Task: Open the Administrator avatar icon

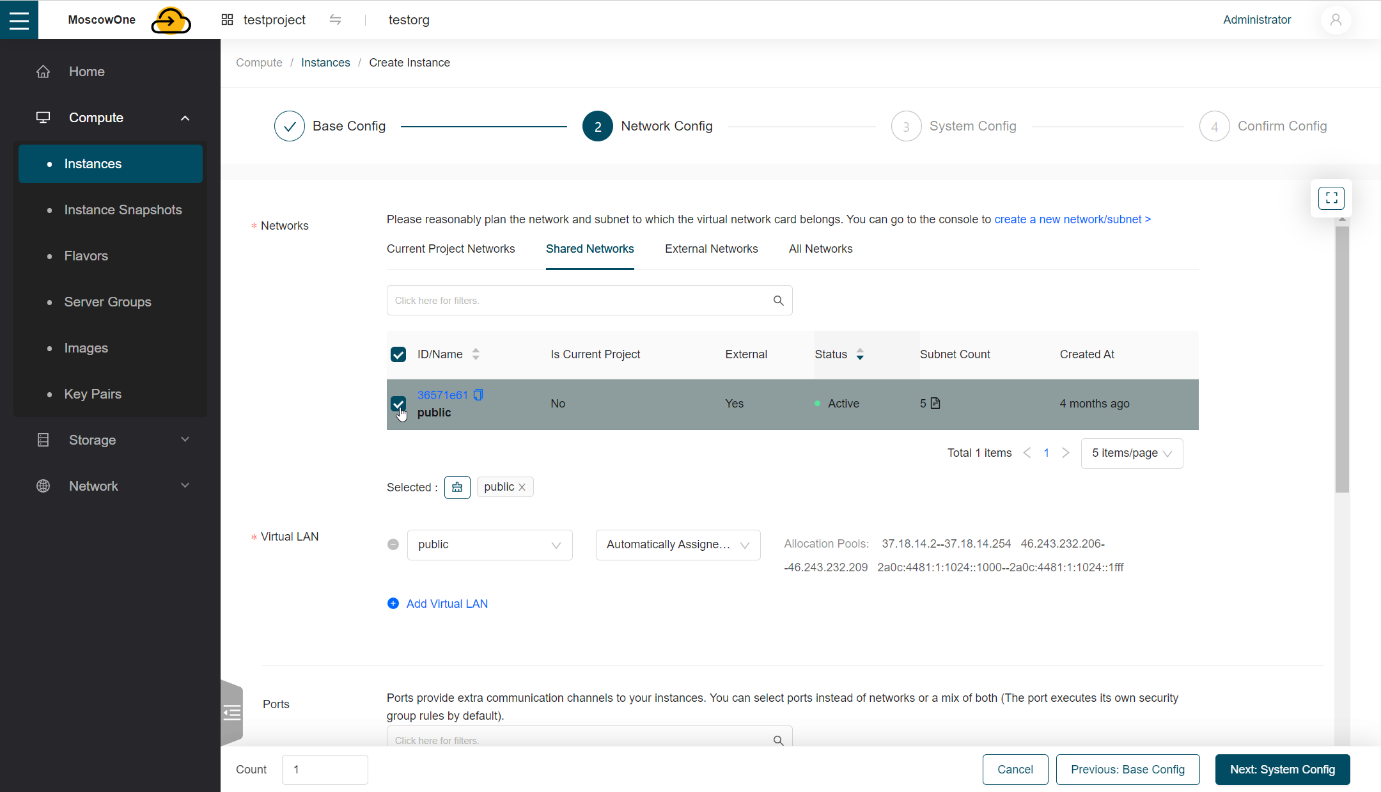Action: tap(1336, 19)
